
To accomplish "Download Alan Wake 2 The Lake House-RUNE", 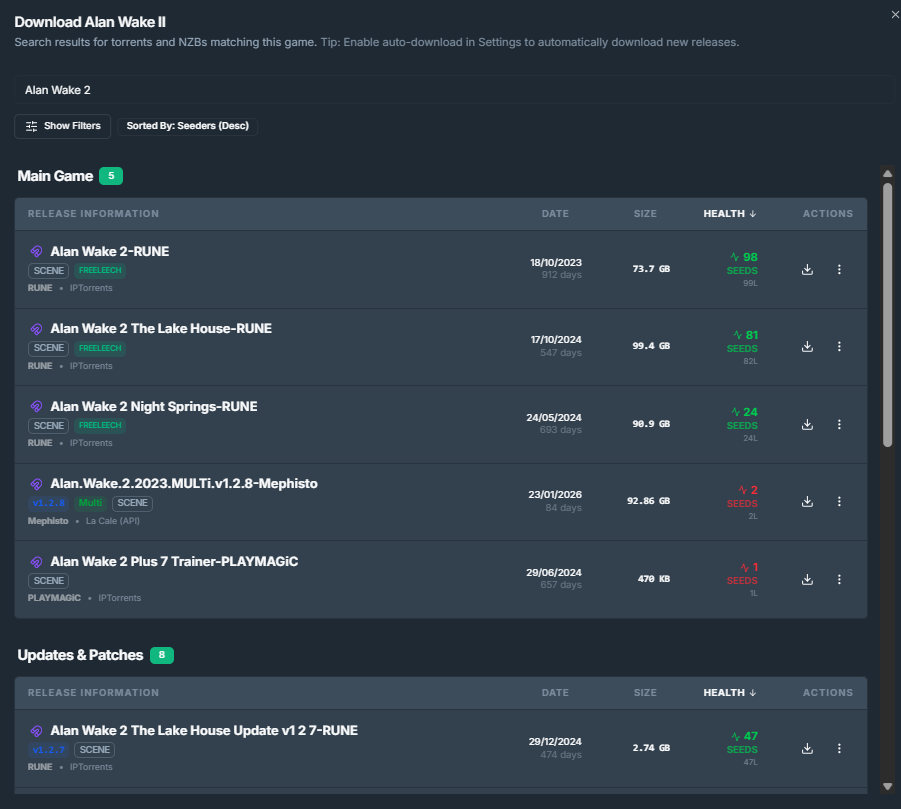I will [x=807, y=346].
